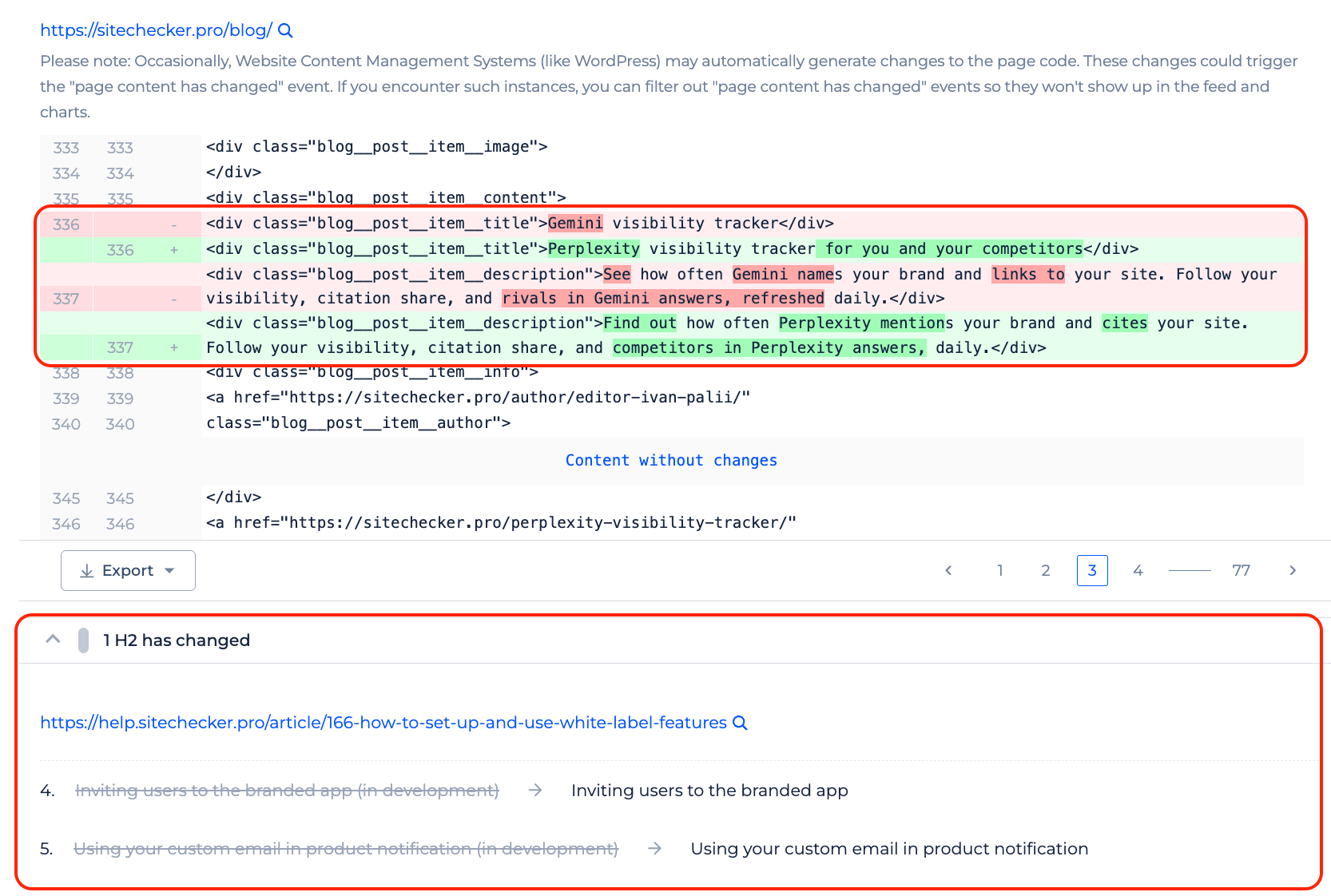Click magnifier icon next to help article URL
1331x896 pixels.
point(741,723)
